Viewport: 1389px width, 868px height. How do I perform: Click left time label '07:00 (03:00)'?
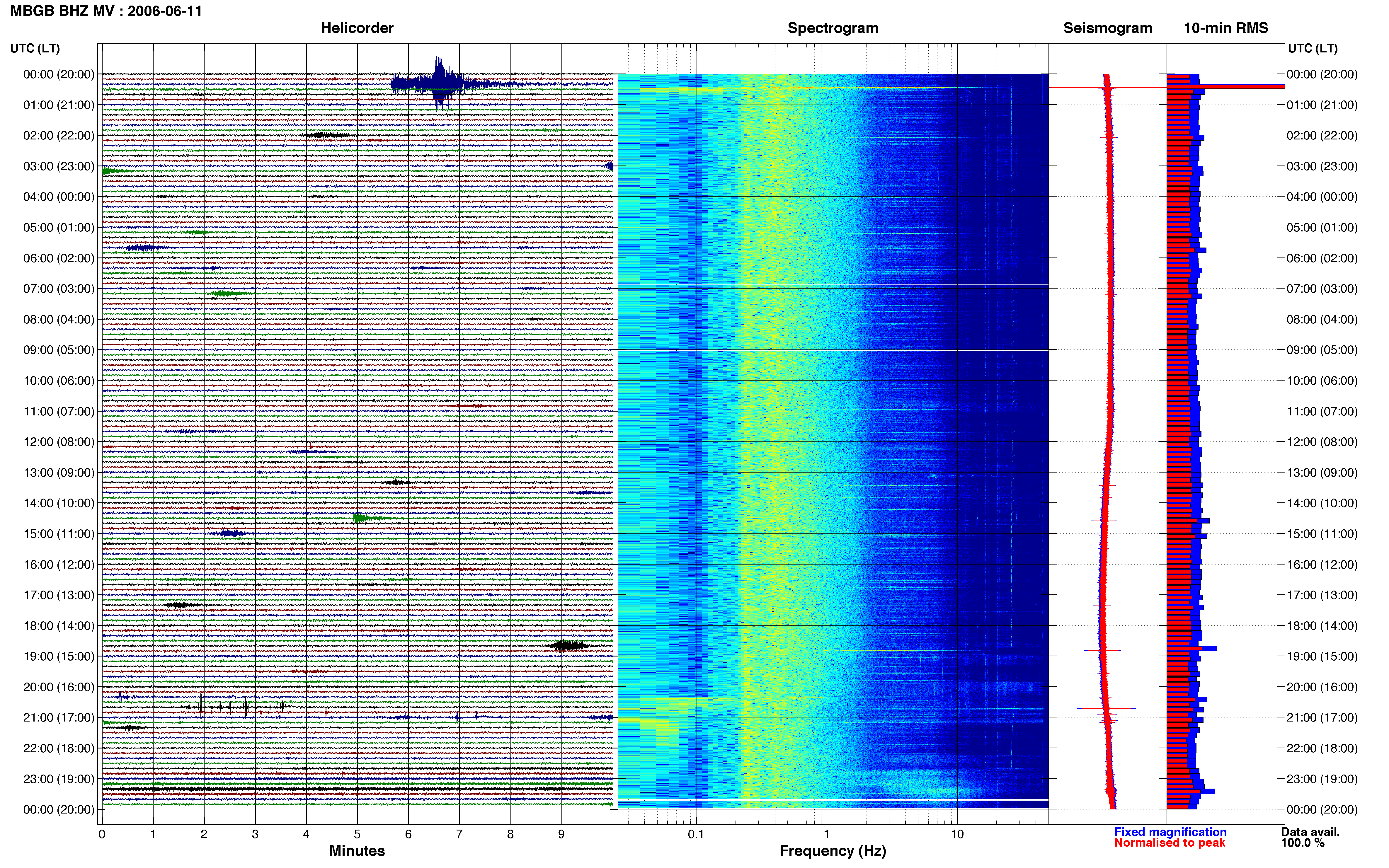59,289
